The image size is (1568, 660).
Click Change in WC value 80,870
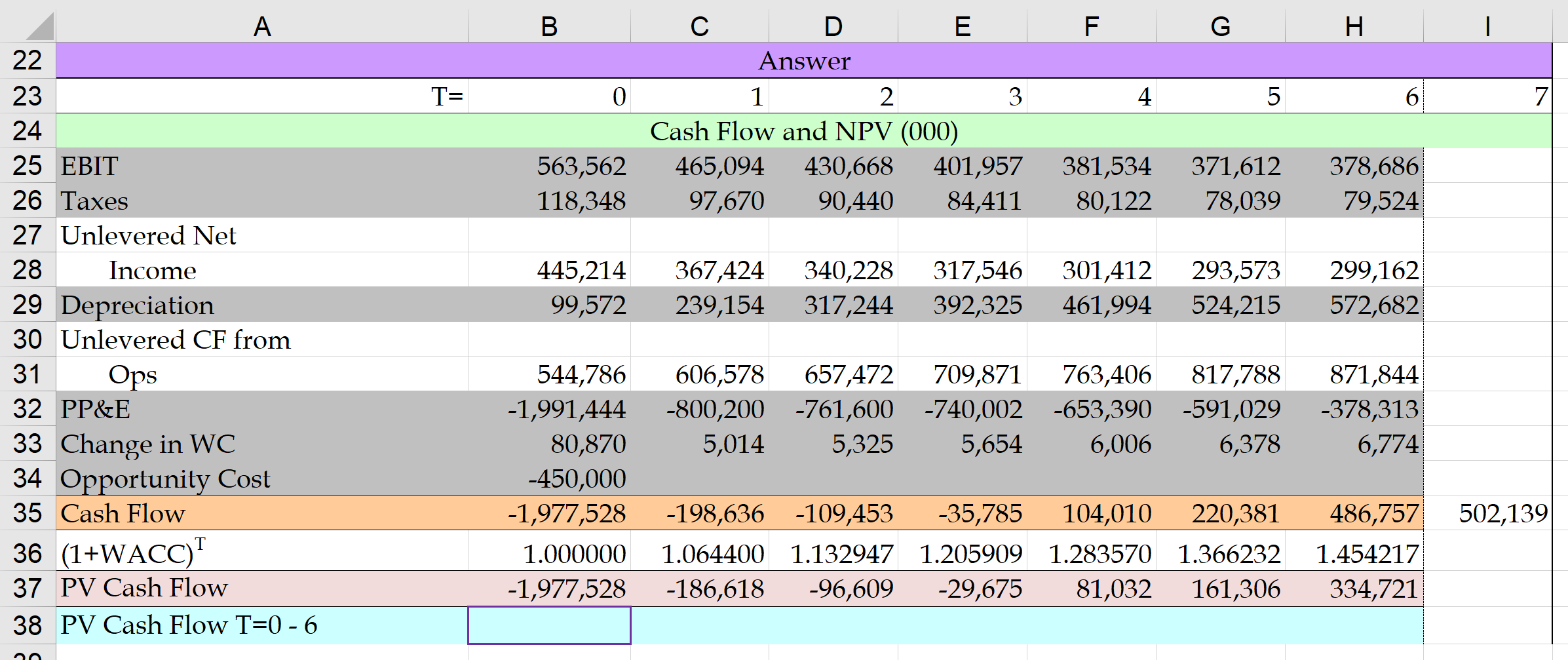click(x=588, y=444)
